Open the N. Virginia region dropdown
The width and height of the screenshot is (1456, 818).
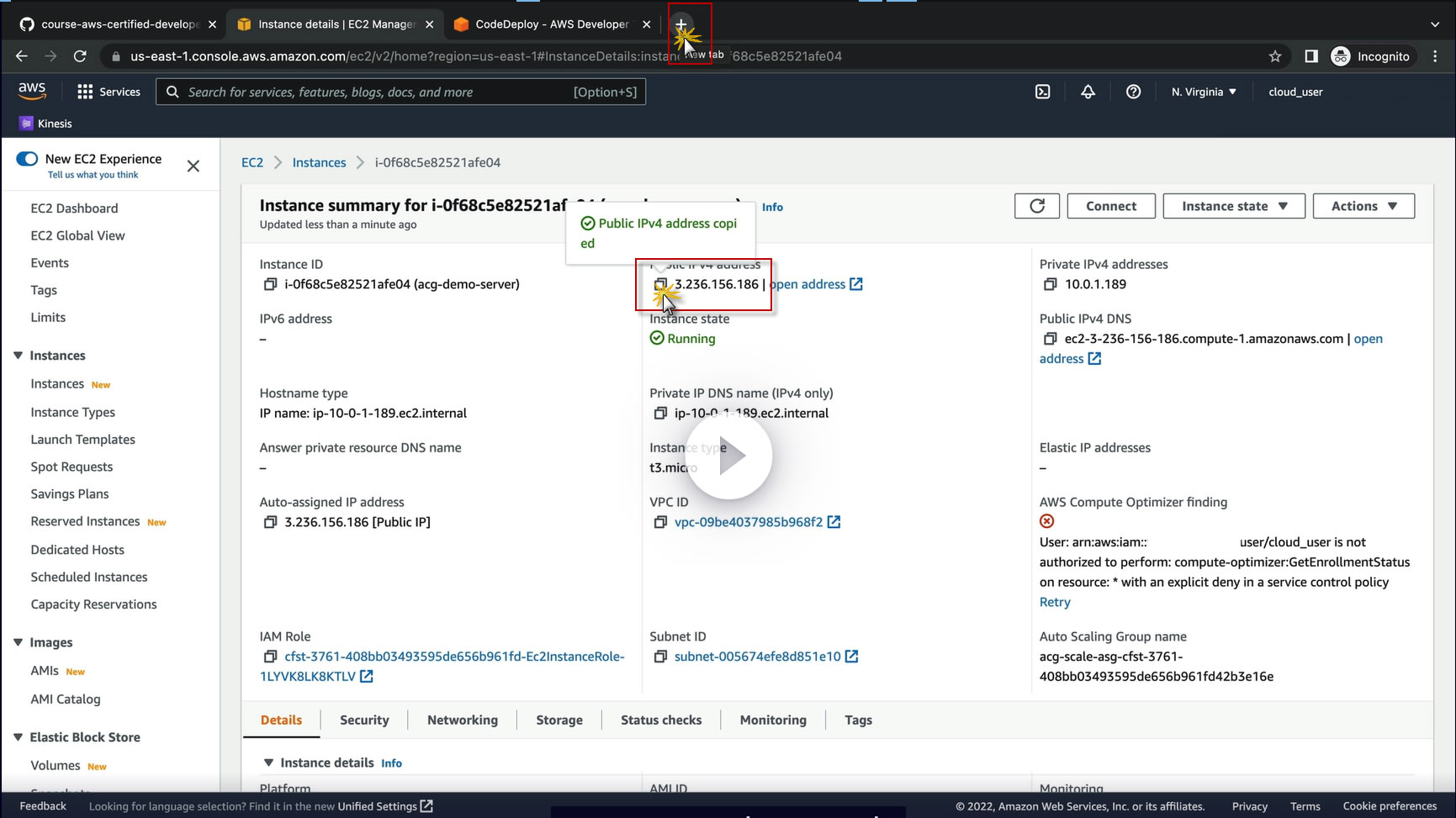[x=1204, y=92]
